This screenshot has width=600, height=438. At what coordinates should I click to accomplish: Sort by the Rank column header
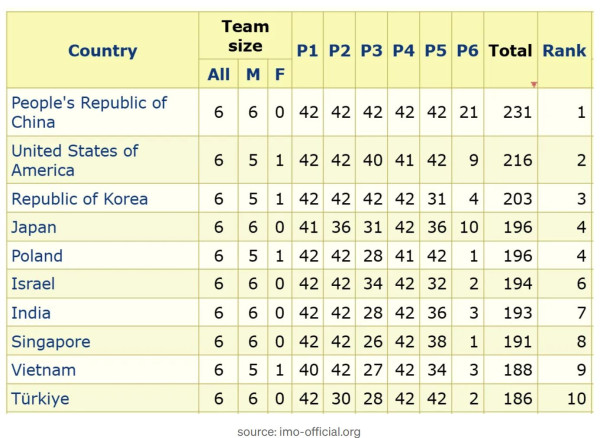[564, 50]
